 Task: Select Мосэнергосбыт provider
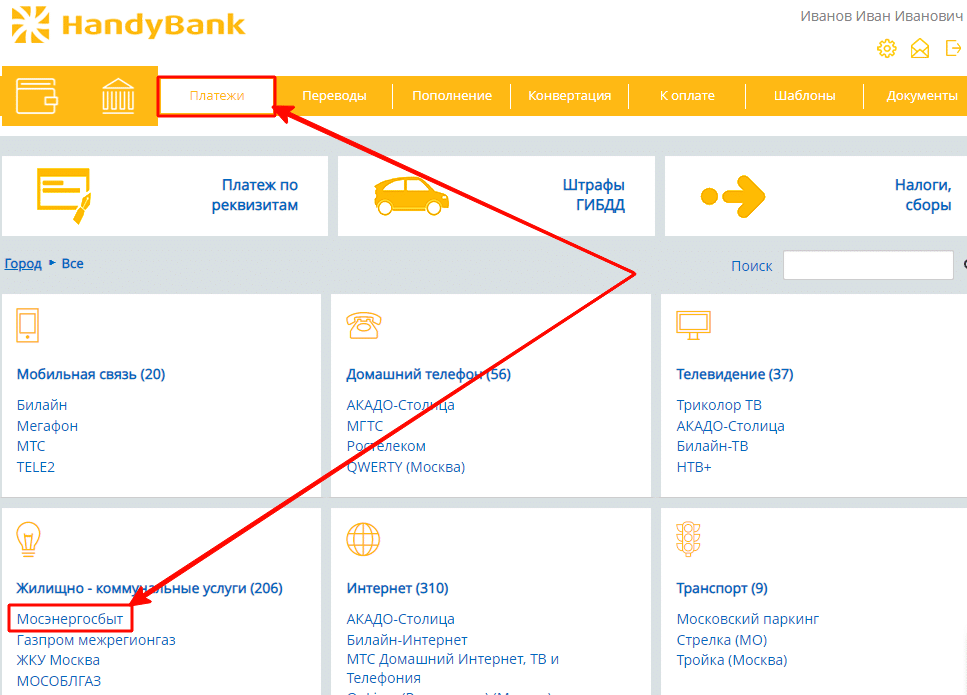point(70,619)
